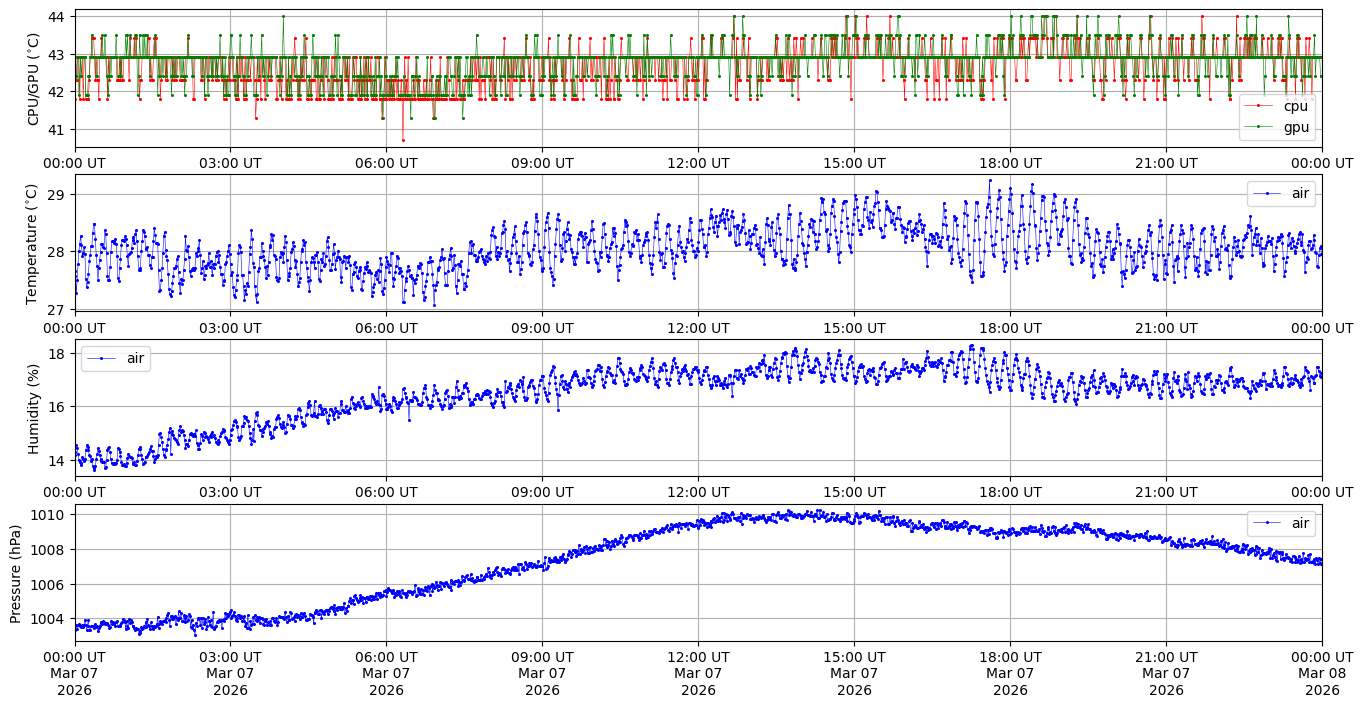Viewport: 1363px width, 707px height.
Task: Select the "Humidity (%)" y-axis label
Action: coord(34,408)
